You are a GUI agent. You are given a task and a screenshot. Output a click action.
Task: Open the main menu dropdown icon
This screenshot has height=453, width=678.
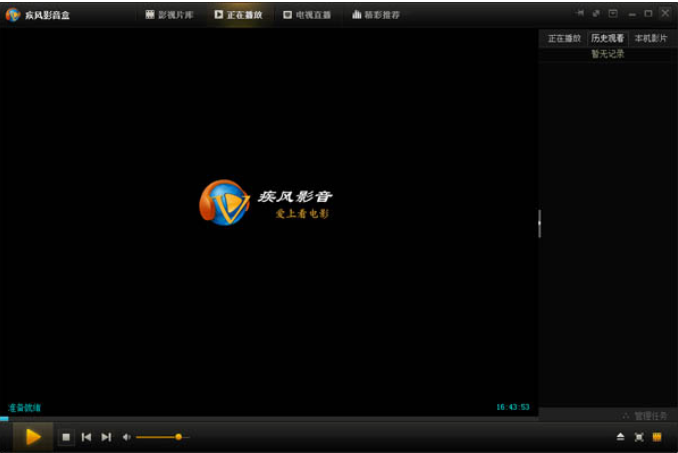coord(613,13)
